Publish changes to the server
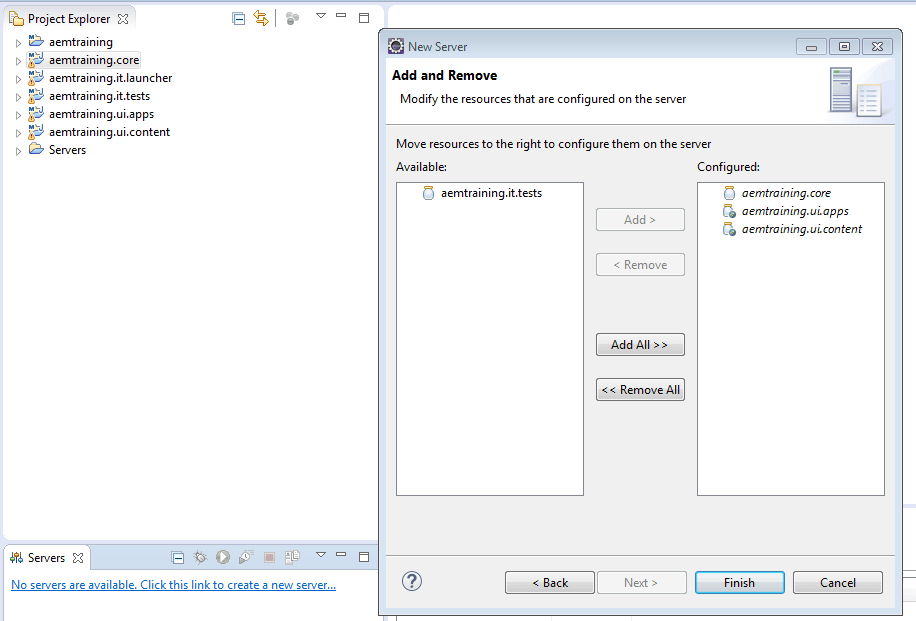The image size is (916, 621). click(292, 557)
